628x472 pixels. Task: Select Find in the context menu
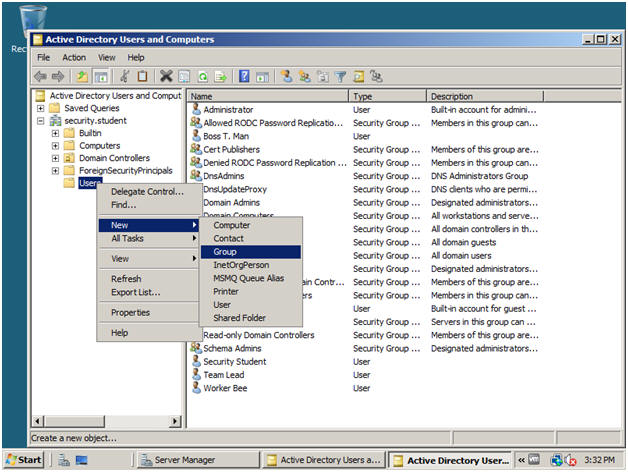[149, 205]
